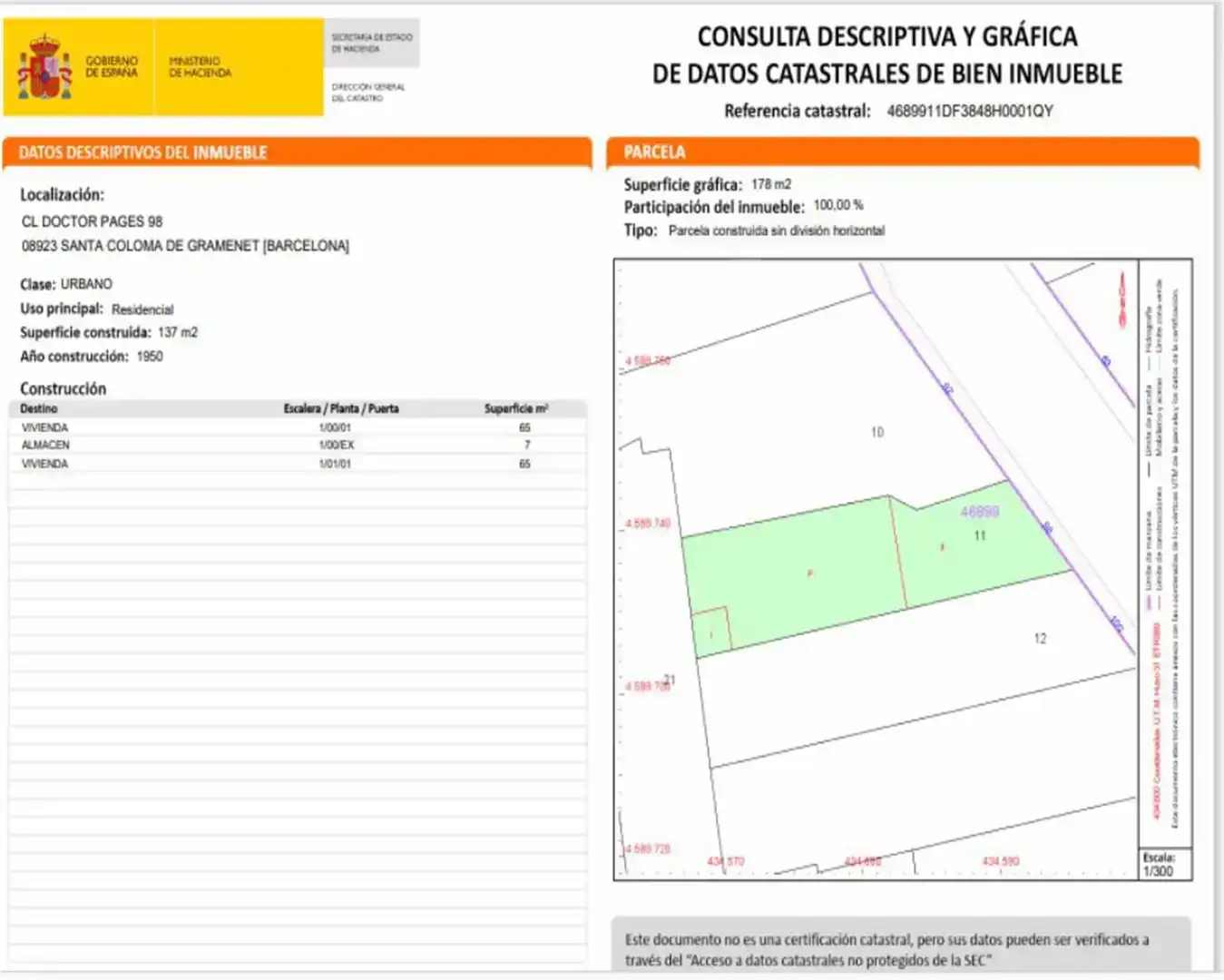Screen dimensions: 1224x980
Task: Select the '1/00/01' cell
Action: 335,427
